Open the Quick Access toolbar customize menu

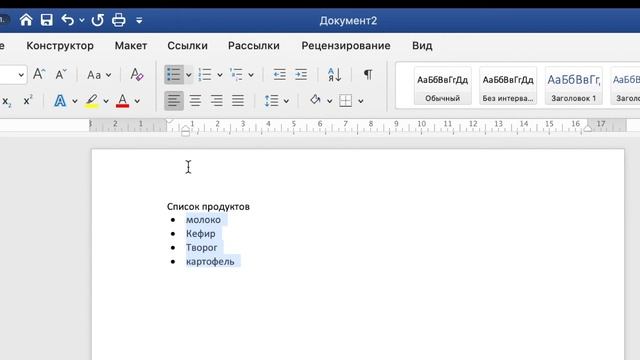(139, 20)
